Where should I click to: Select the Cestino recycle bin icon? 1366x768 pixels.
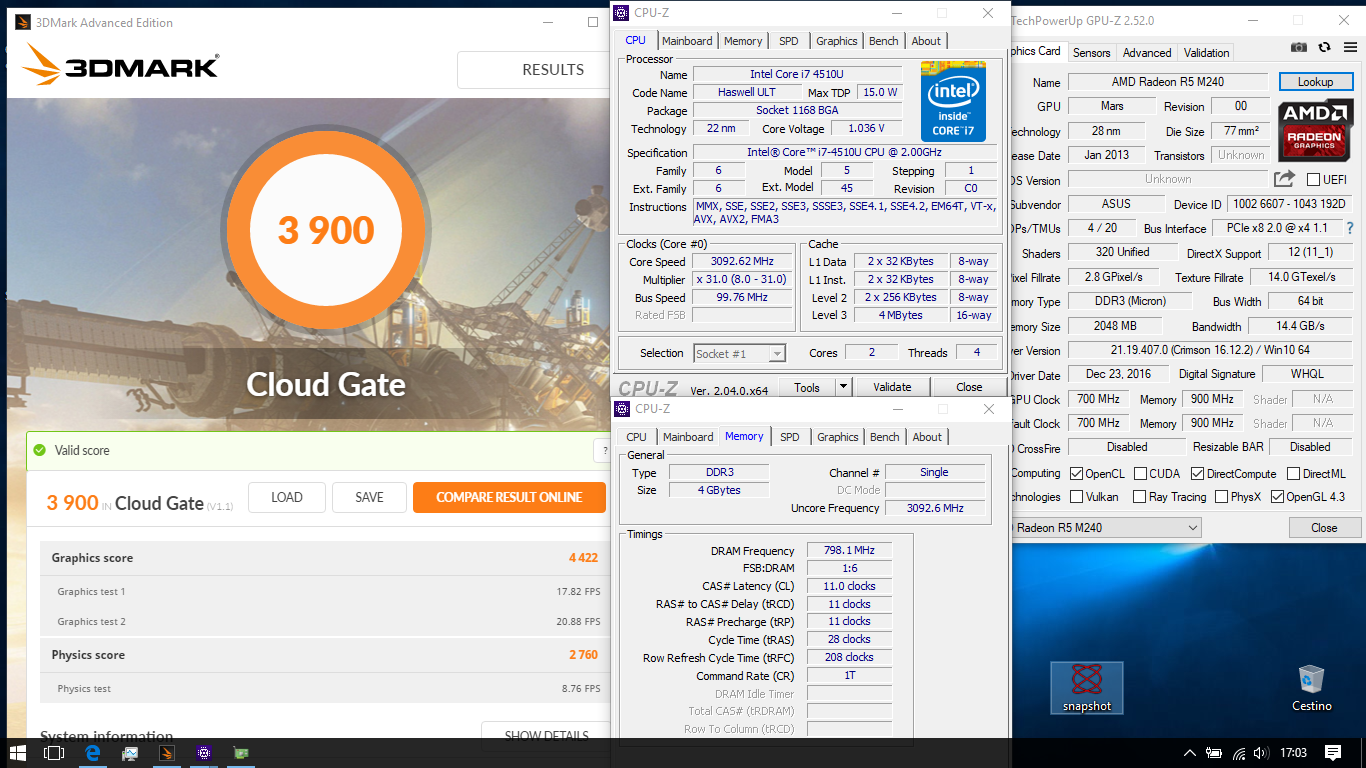(x=1311, y=688)
